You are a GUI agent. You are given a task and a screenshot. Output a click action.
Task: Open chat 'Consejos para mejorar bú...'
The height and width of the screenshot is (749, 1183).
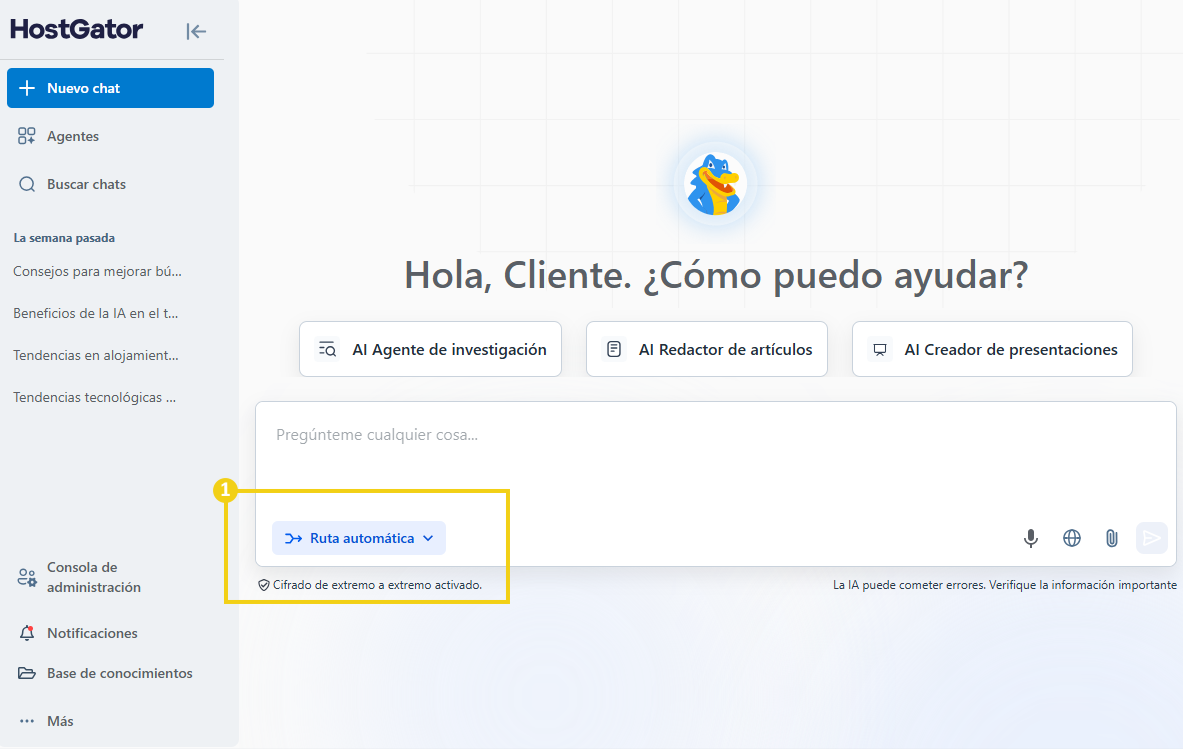click(97, 271)
